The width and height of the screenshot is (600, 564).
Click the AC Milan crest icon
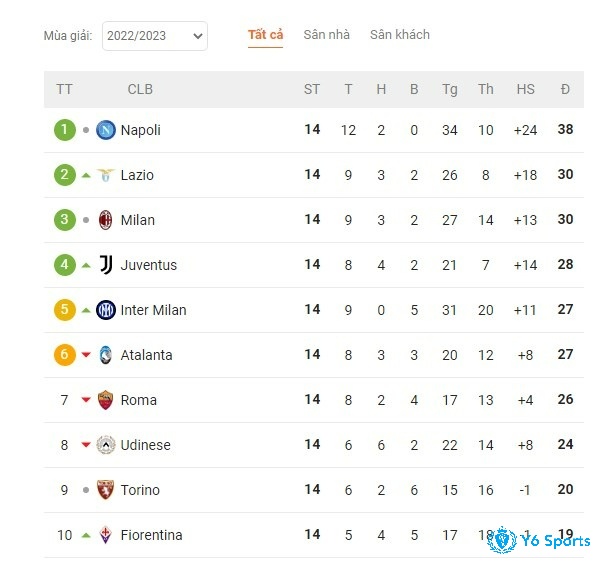106,220
